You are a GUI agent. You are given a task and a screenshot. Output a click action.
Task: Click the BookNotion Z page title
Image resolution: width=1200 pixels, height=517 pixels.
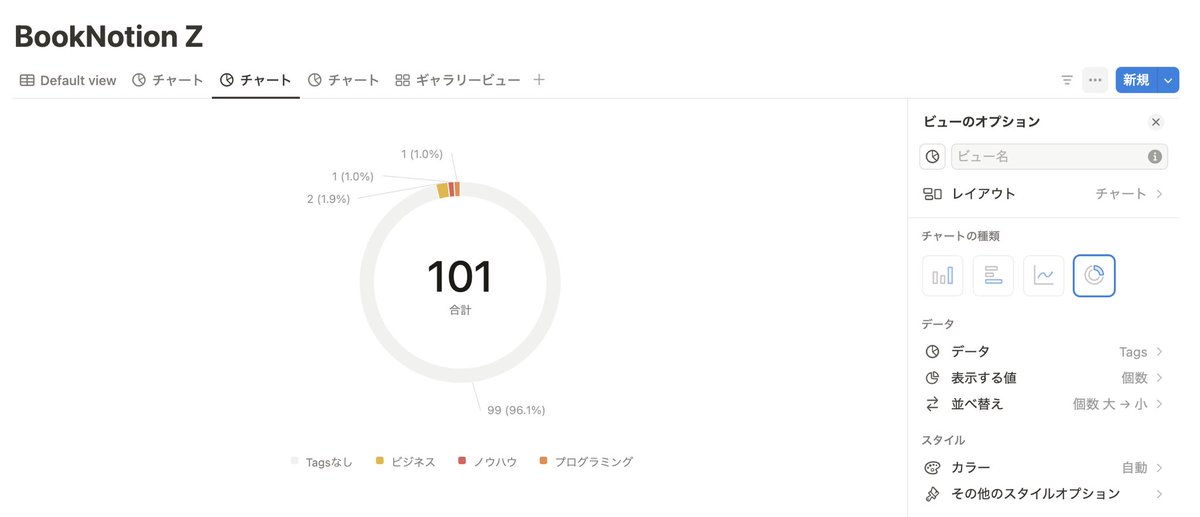(x=109, y=36)
